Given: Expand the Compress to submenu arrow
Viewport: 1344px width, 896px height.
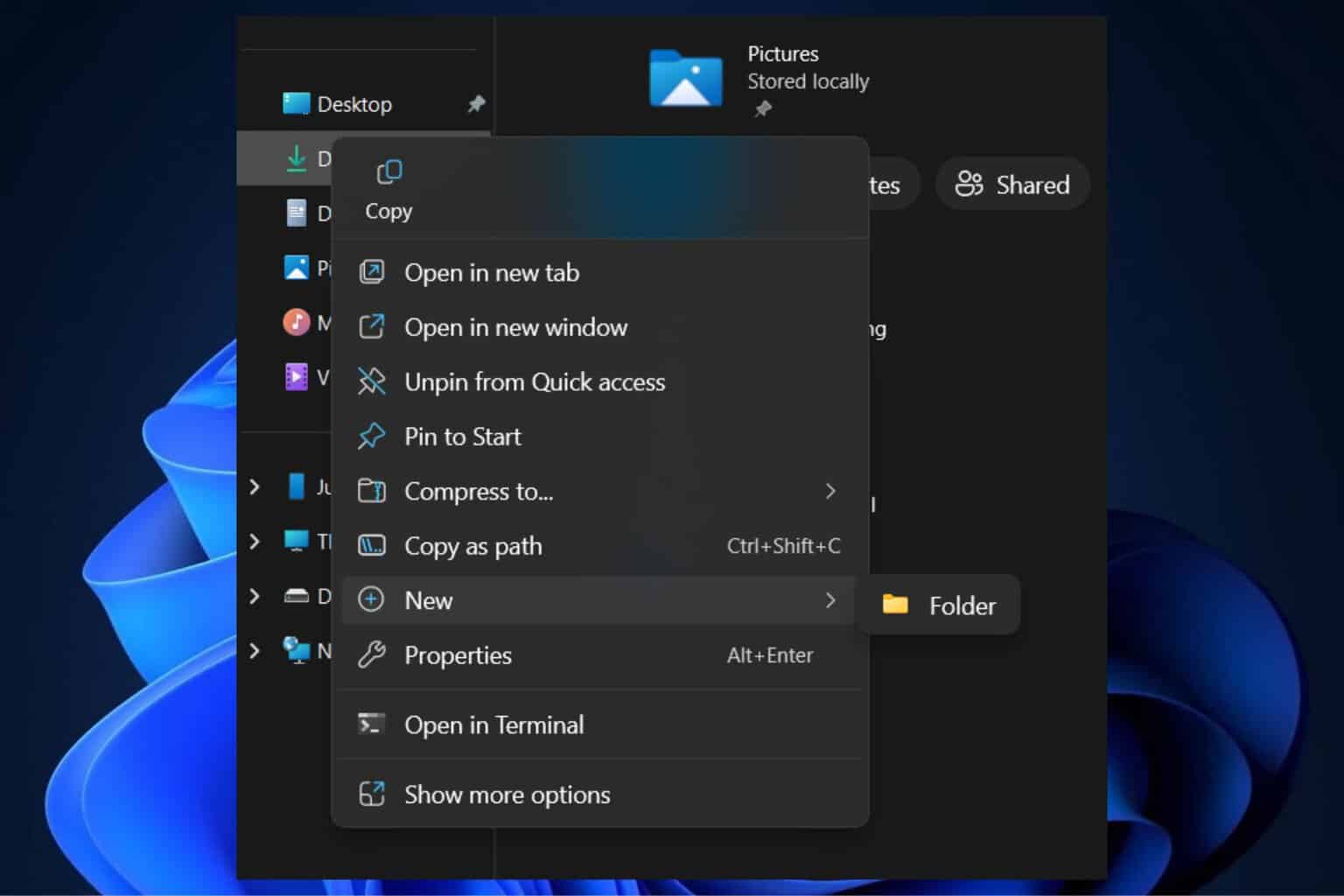Looking at the screenshot, I should pos(829,492).
